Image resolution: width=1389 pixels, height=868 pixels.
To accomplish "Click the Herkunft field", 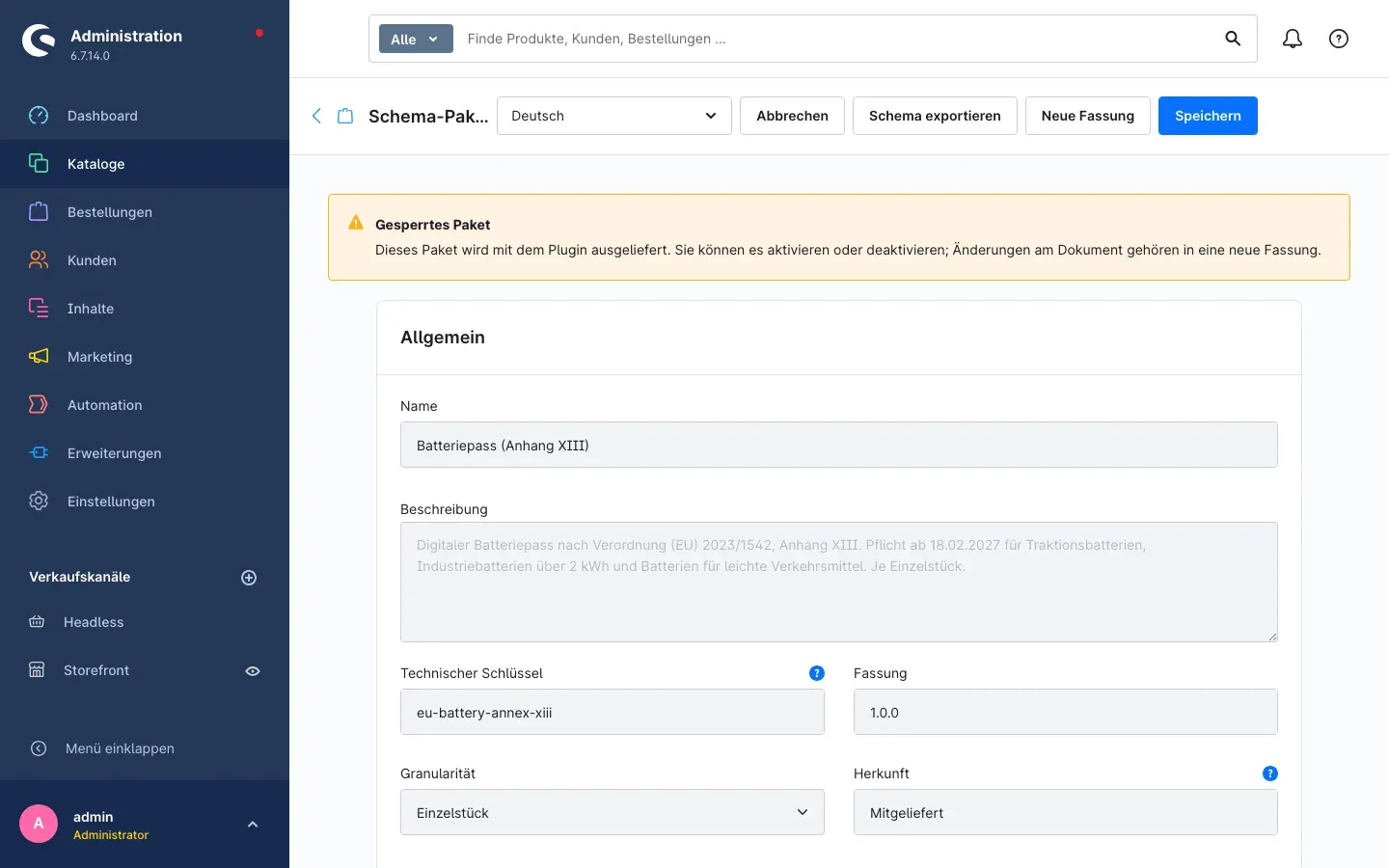I will click(x=1066, y=812).
